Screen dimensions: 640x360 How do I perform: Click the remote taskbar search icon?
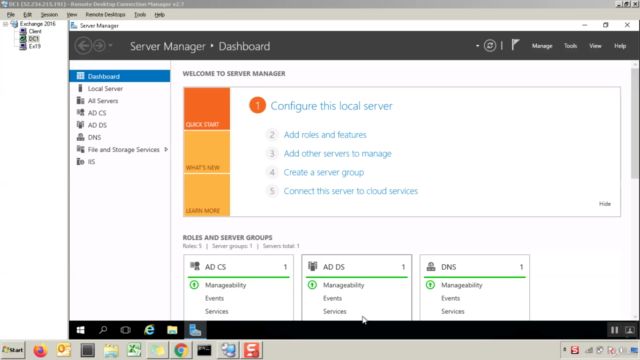point(103,330)
